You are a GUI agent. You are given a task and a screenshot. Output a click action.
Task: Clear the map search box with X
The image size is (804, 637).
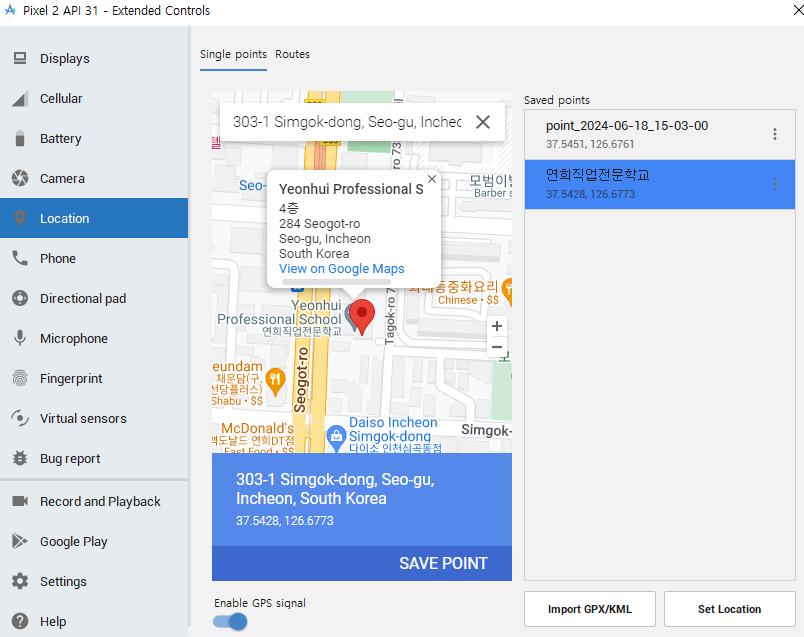coord(483,122)
